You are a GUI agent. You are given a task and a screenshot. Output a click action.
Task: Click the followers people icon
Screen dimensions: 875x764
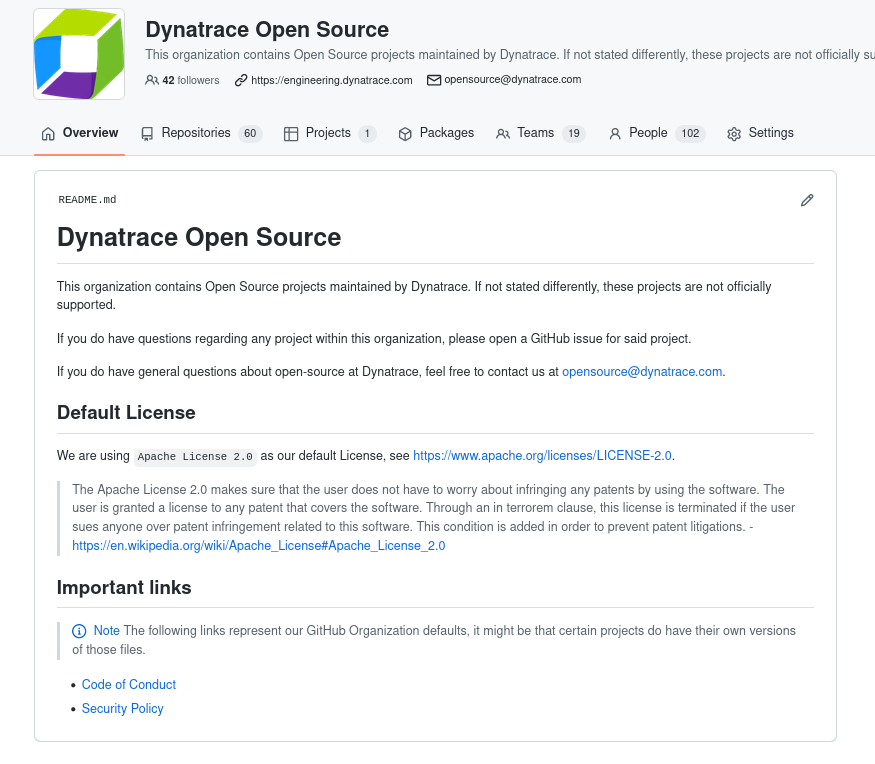tap(151, 80)
